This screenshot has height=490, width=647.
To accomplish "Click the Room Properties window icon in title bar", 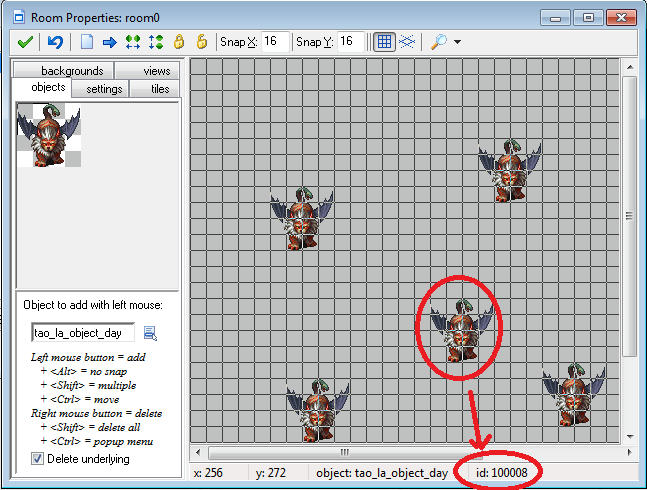I will tap(19, 17).
